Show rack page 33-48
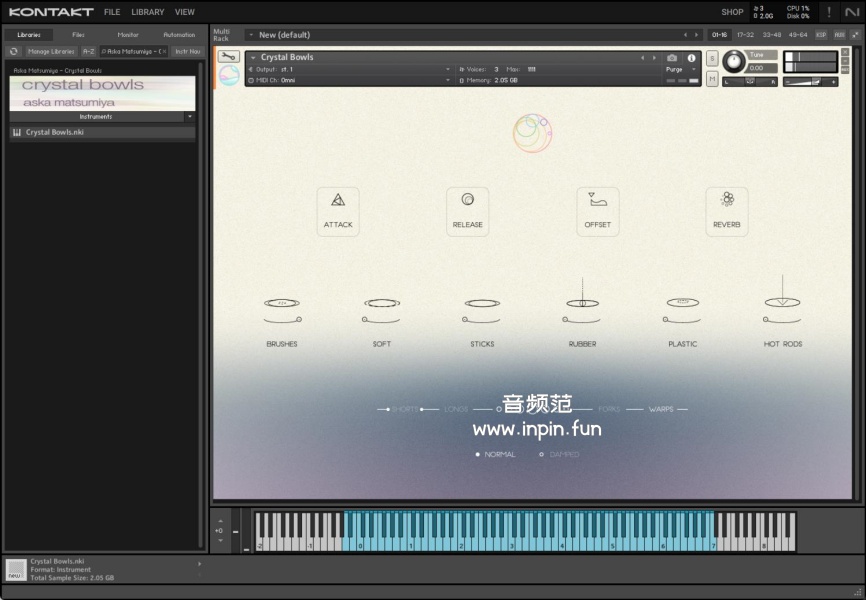Viewport: 866px width, 600px height. 772,35
